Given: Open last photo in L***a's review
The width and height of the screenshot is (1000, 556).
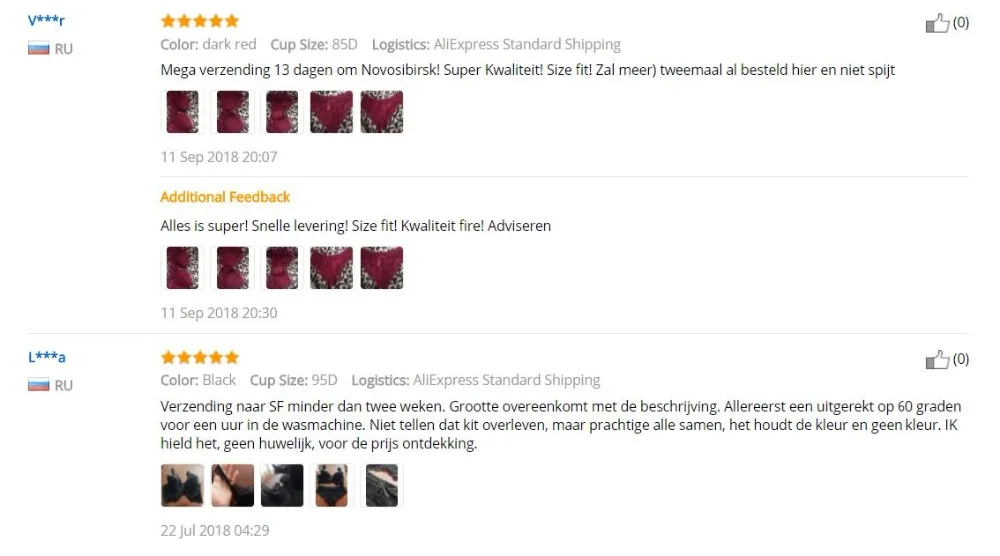Looking at the screenshot, I should [381, 486].
